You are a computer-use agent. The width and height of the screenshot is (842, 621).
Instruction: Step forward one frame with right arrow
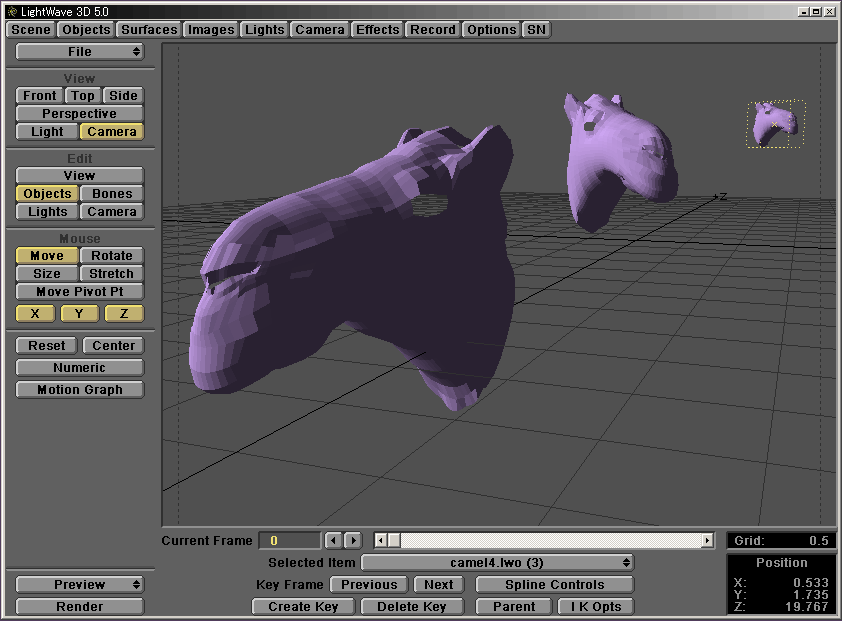point(352,541)
